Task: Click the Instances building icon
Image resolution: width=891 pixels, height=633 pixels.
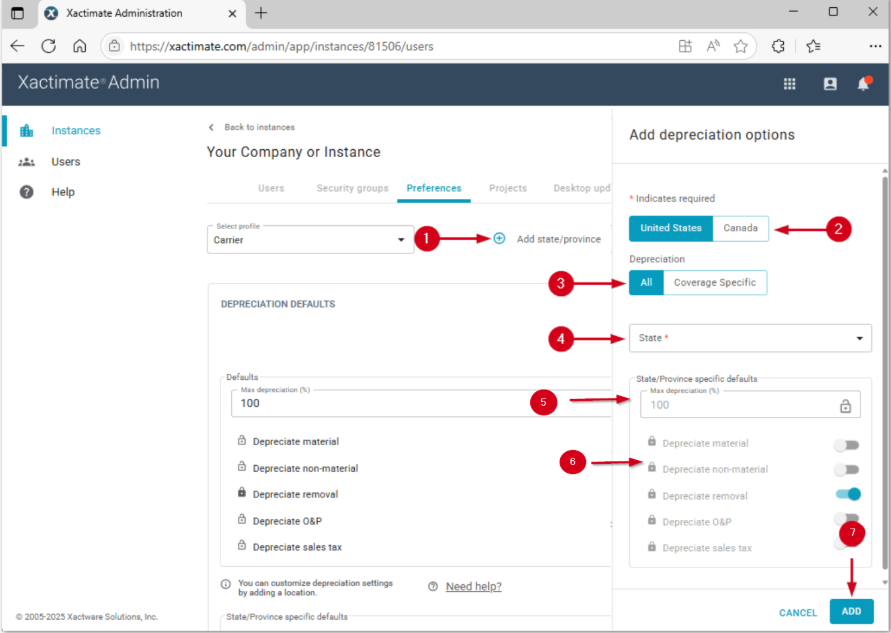Action: tap(27, 131)
